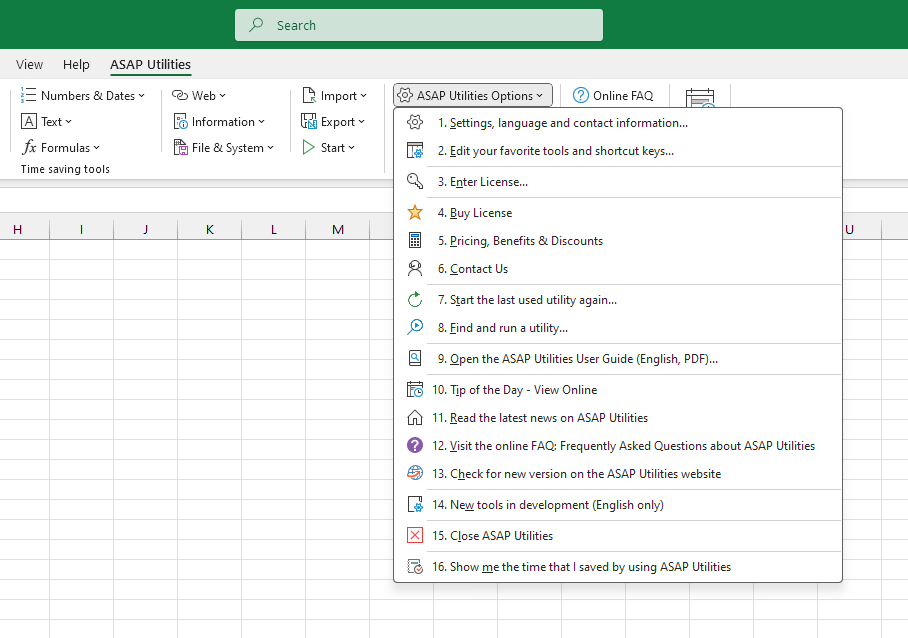
Task: Click the favorites icon beside Edit your favorite tools
Action: pyautogui.click(x=415, y=151)
